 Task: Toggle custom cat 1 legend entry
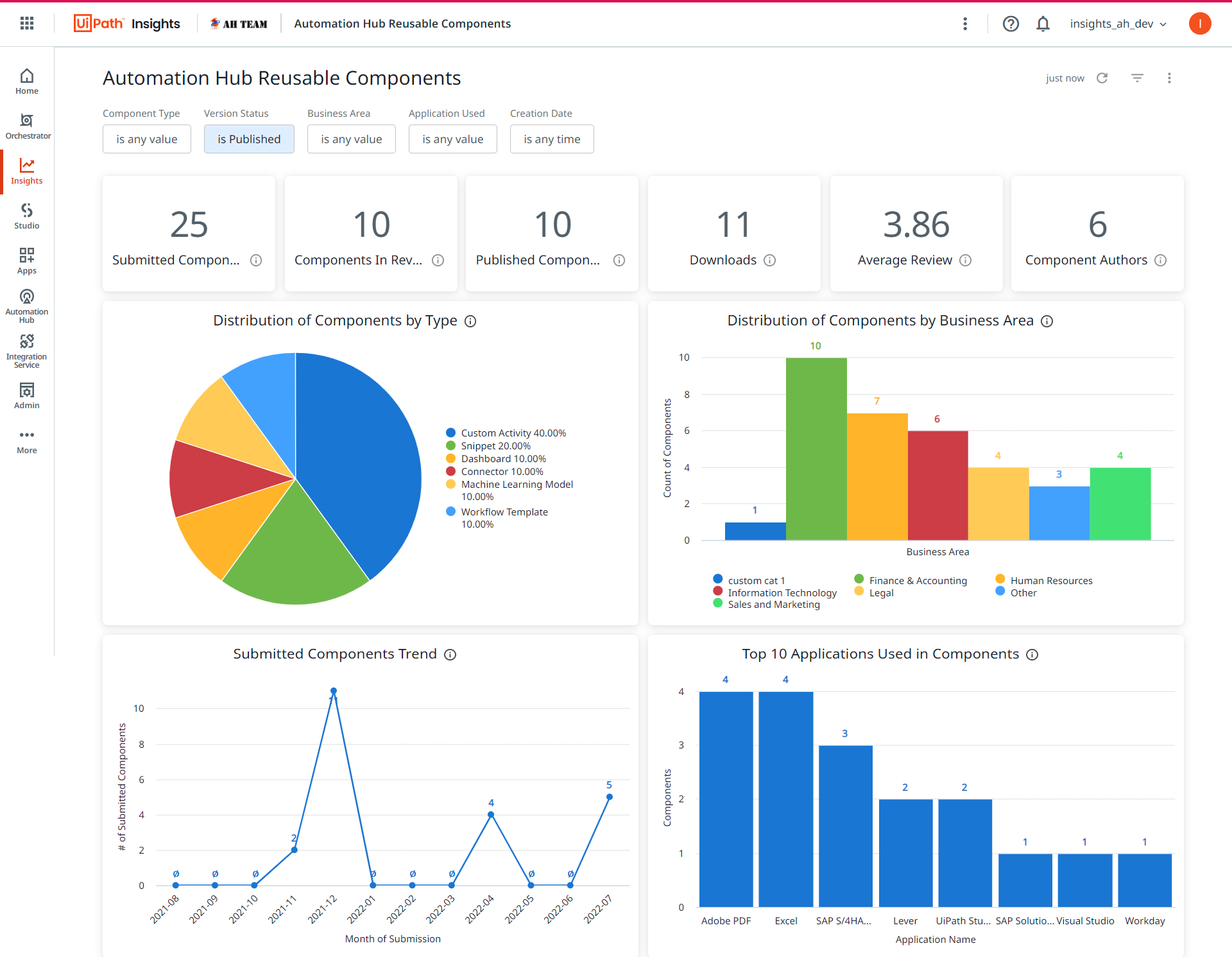pos(749,581)
